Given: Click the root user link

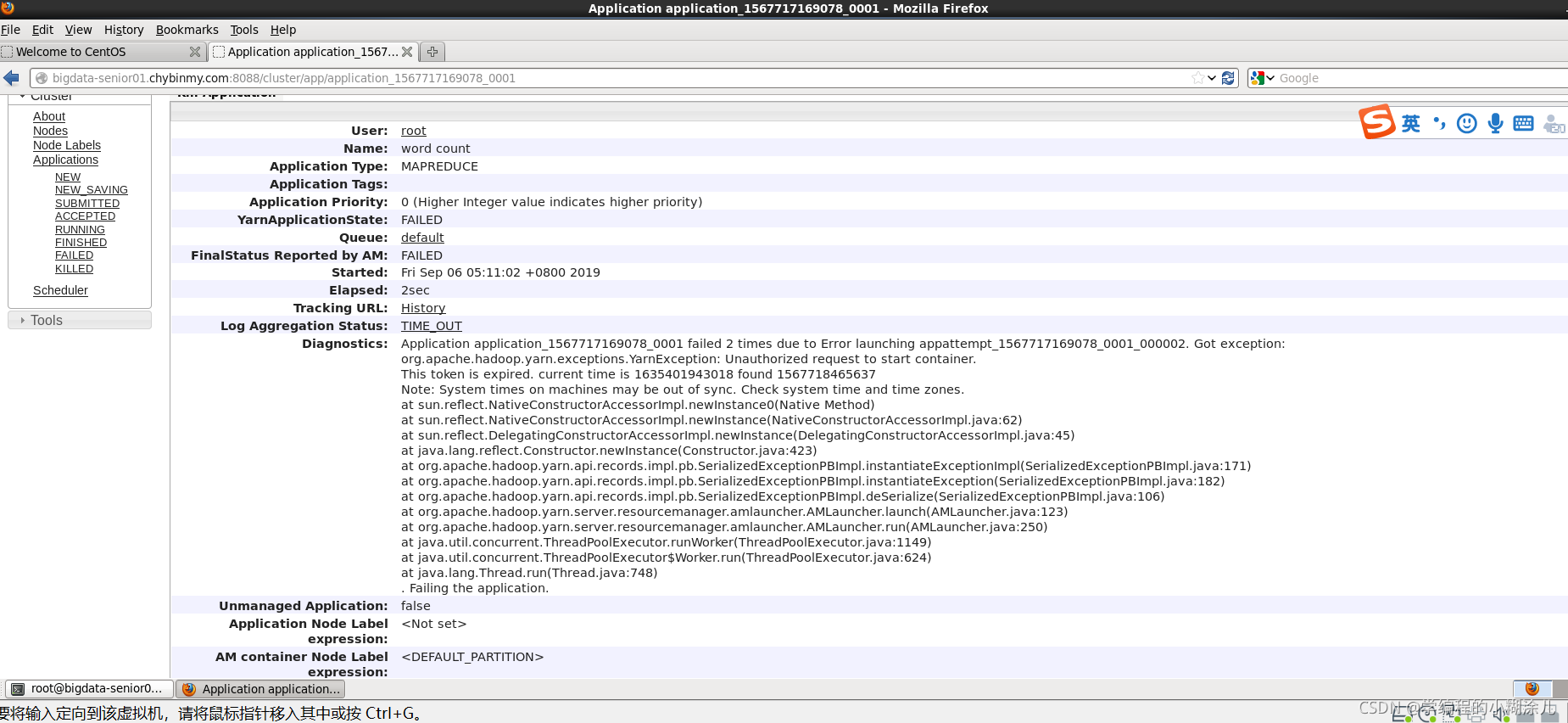Looking at the screenshot, I should tap(414, 131).
